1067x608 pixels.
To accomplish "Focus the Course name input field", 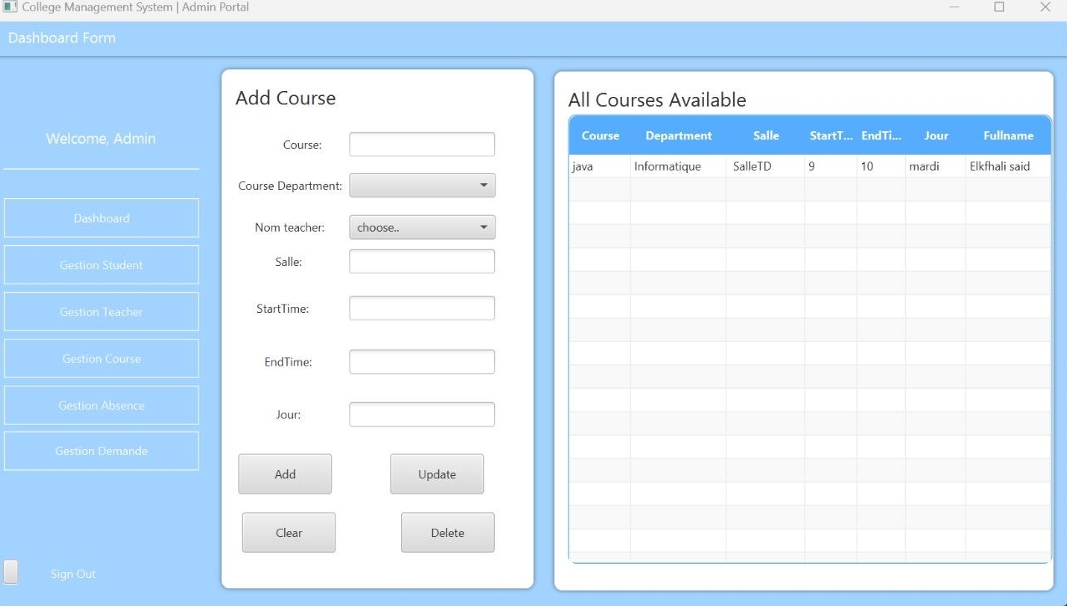I will 422,145.
